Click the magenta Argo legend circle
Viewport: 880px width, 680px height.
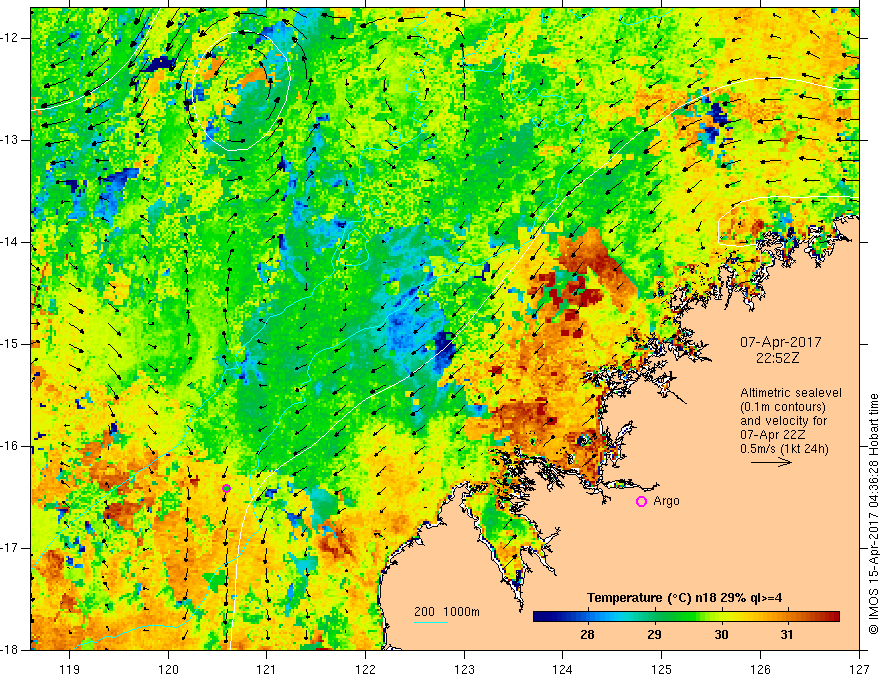coord(641,502)
